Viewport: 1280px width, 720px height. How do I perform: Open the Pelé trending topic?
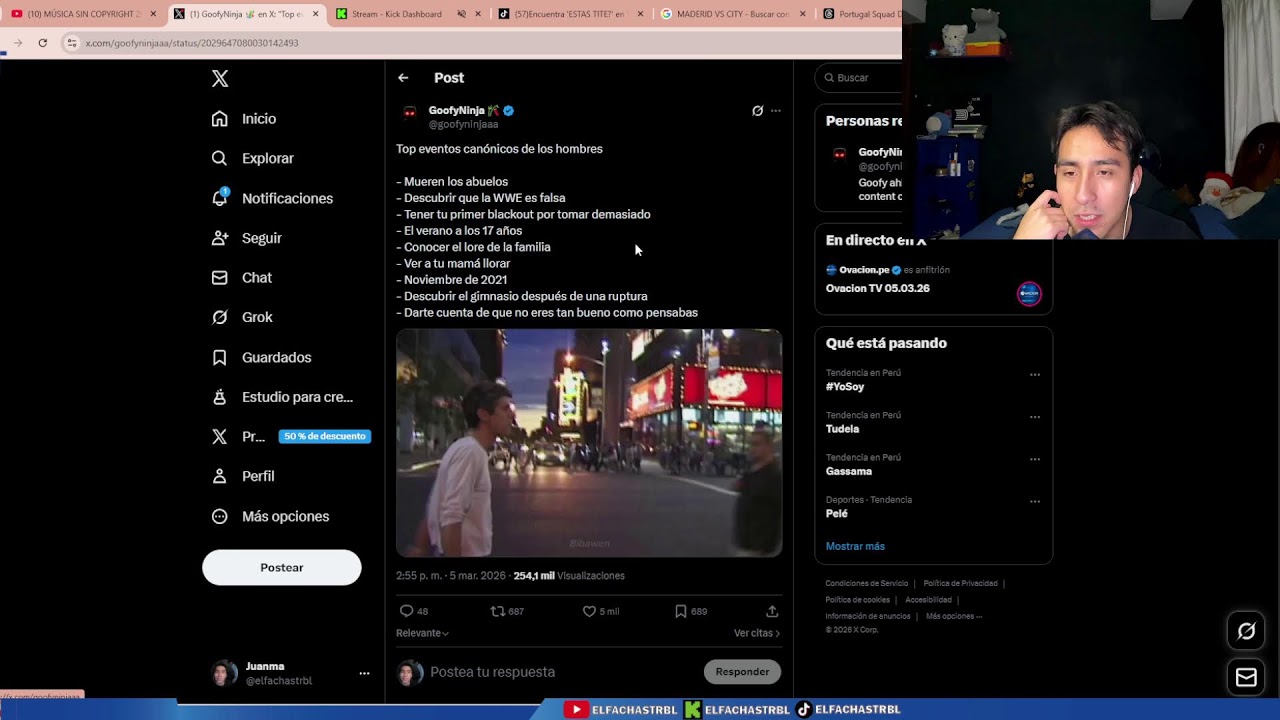point(836,513)
